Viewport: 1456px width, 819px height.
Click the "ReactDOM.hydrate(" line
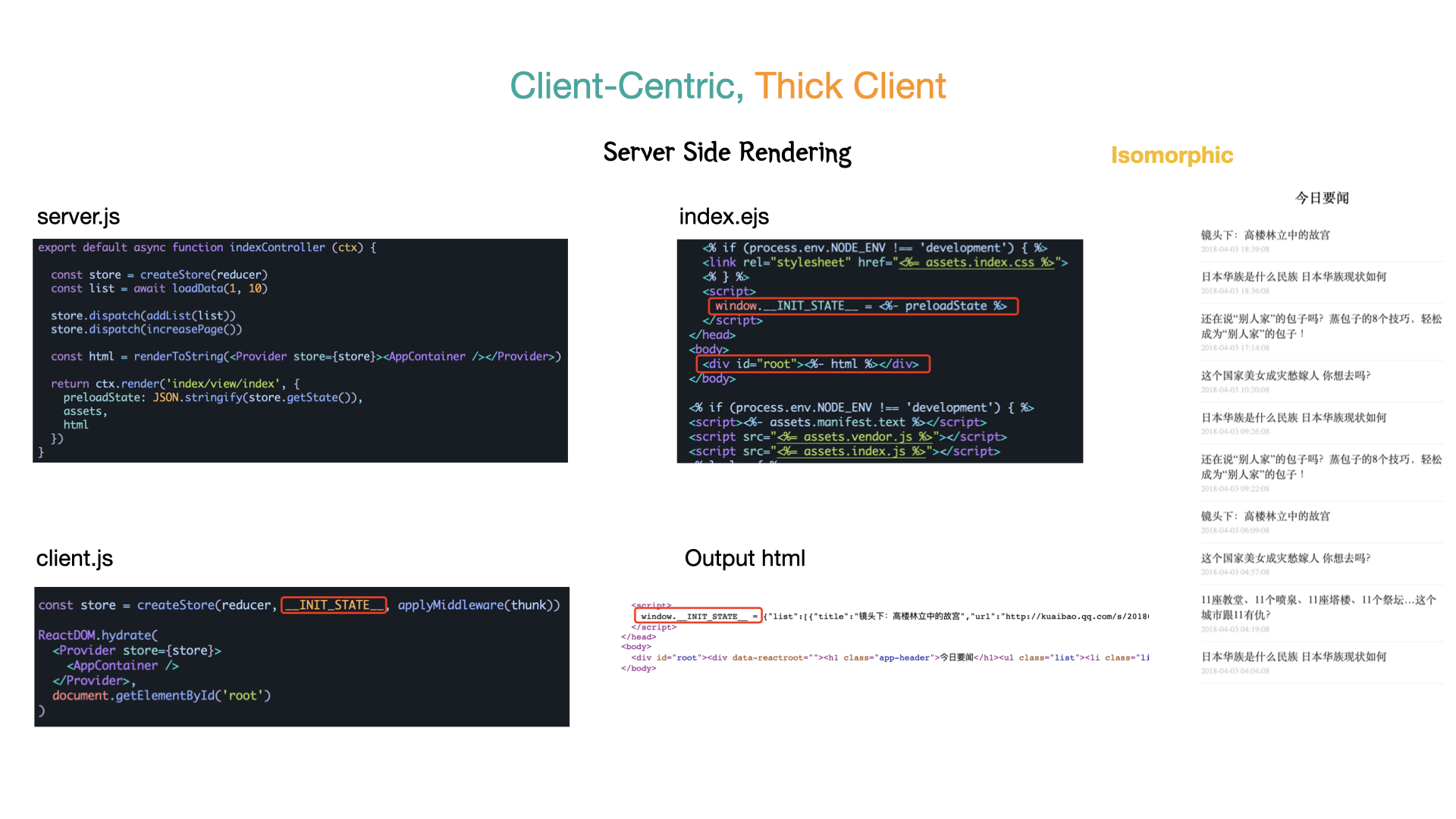(98, 635)
